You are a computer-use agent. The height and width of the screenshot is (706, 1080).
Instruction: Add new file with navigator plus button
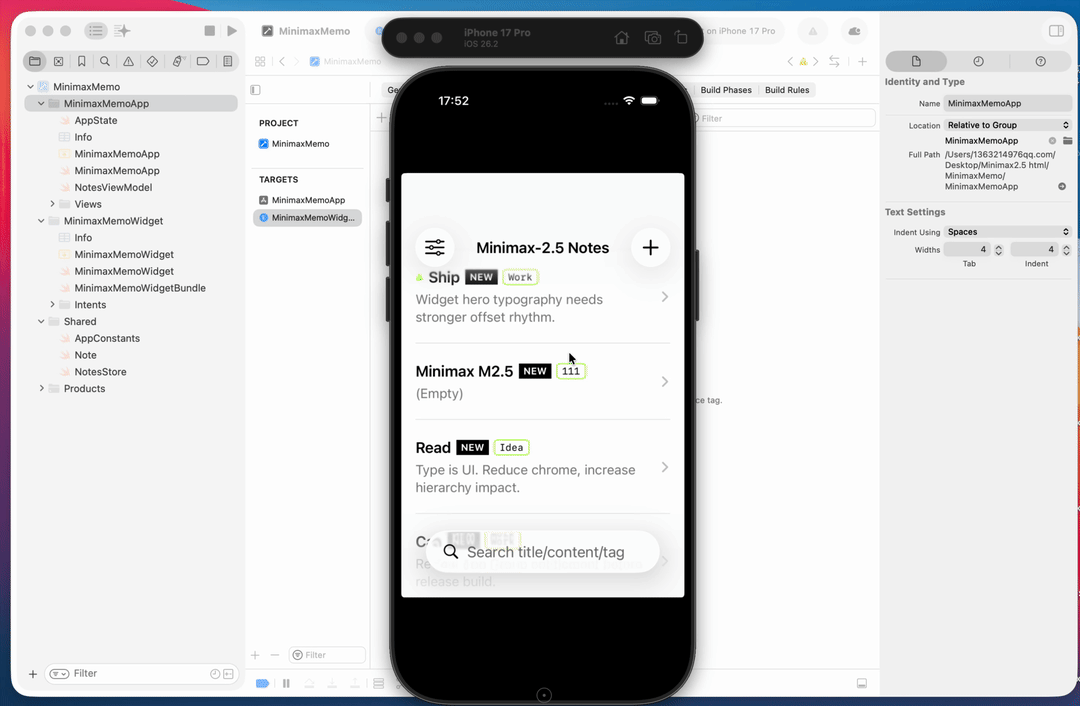point(32,674)
